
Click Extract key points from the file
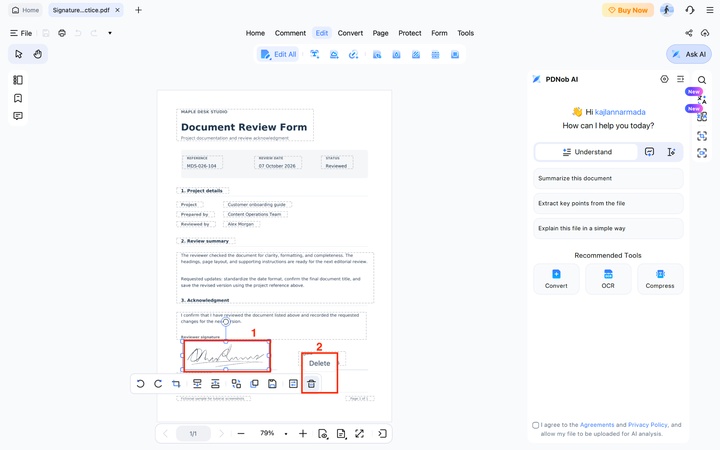(x=608, y=203)
